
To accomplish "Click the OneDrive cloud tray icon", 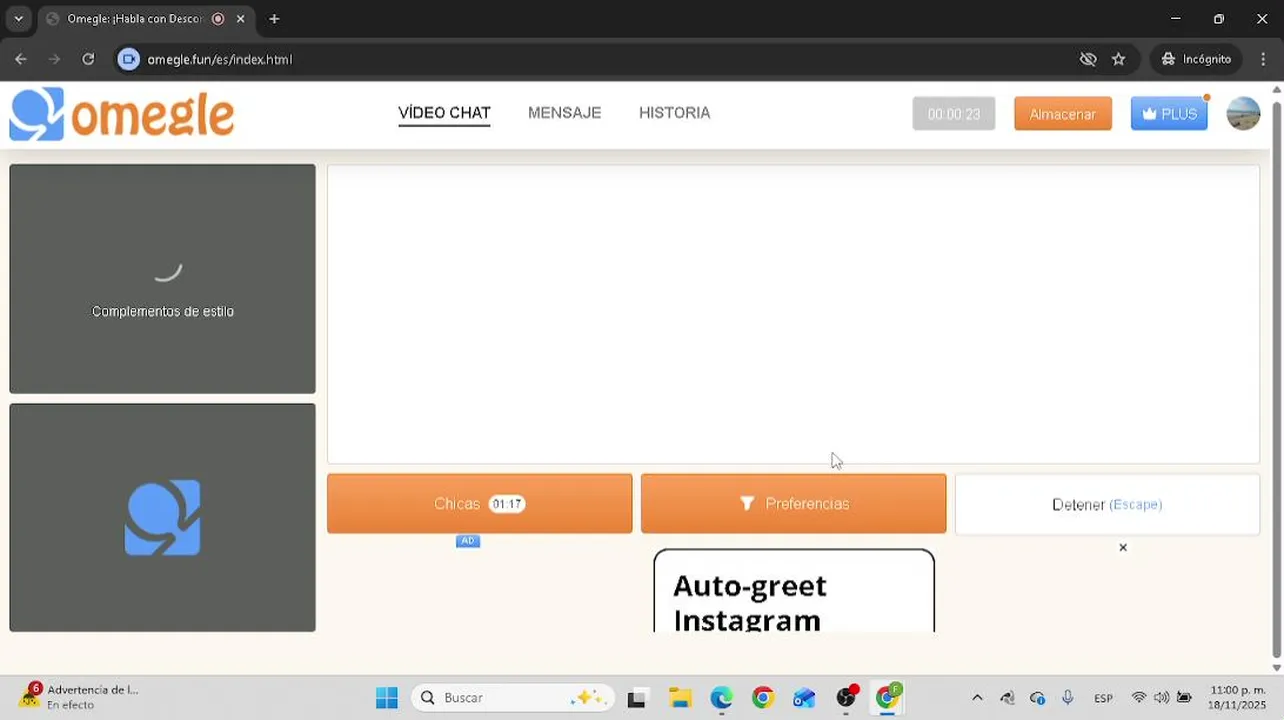I will [x=1037, y=698].
